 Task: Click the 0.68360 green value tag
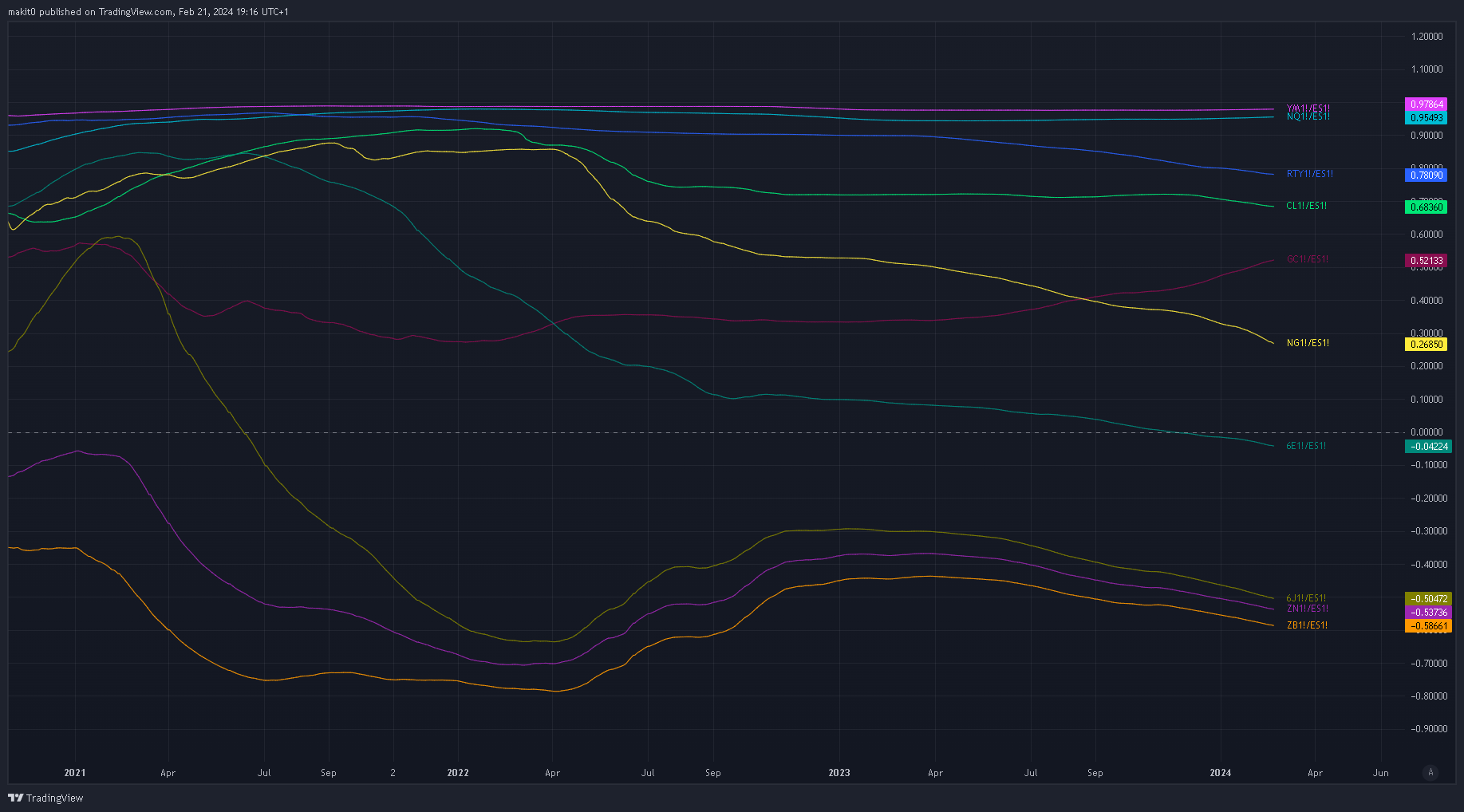(x=1426, y=207)
